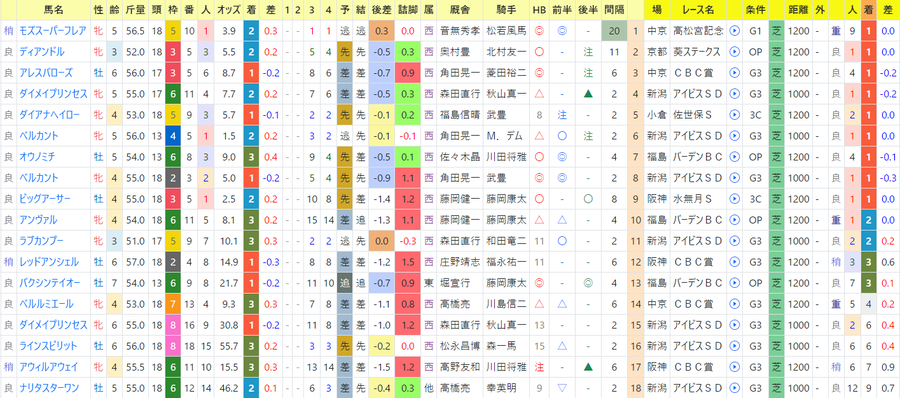Play video for row 4 アイビスSD
Screen dimensions: 900x398
click(734, 94)
